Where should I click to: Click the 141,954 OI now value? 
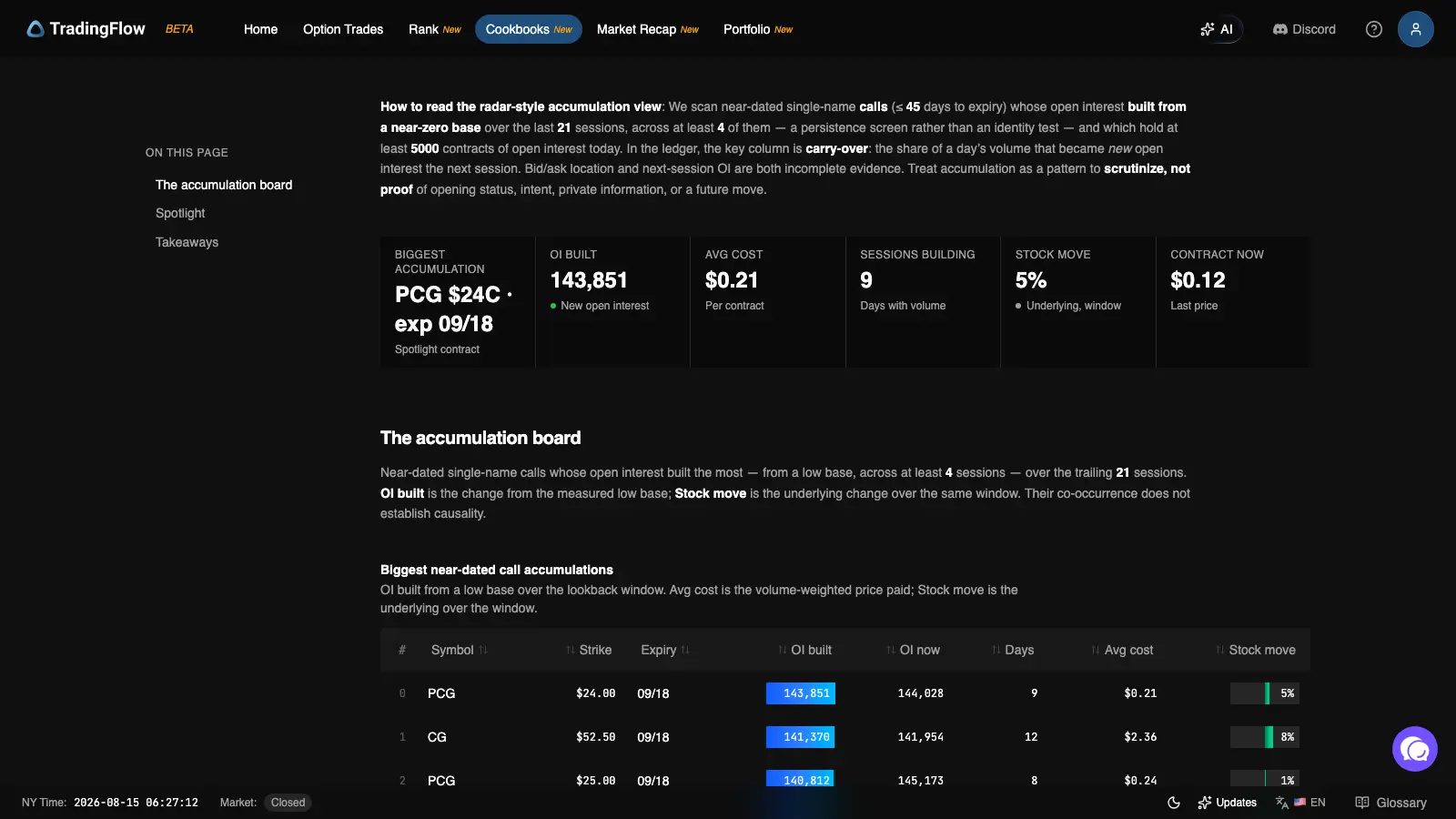coord(921,737)
